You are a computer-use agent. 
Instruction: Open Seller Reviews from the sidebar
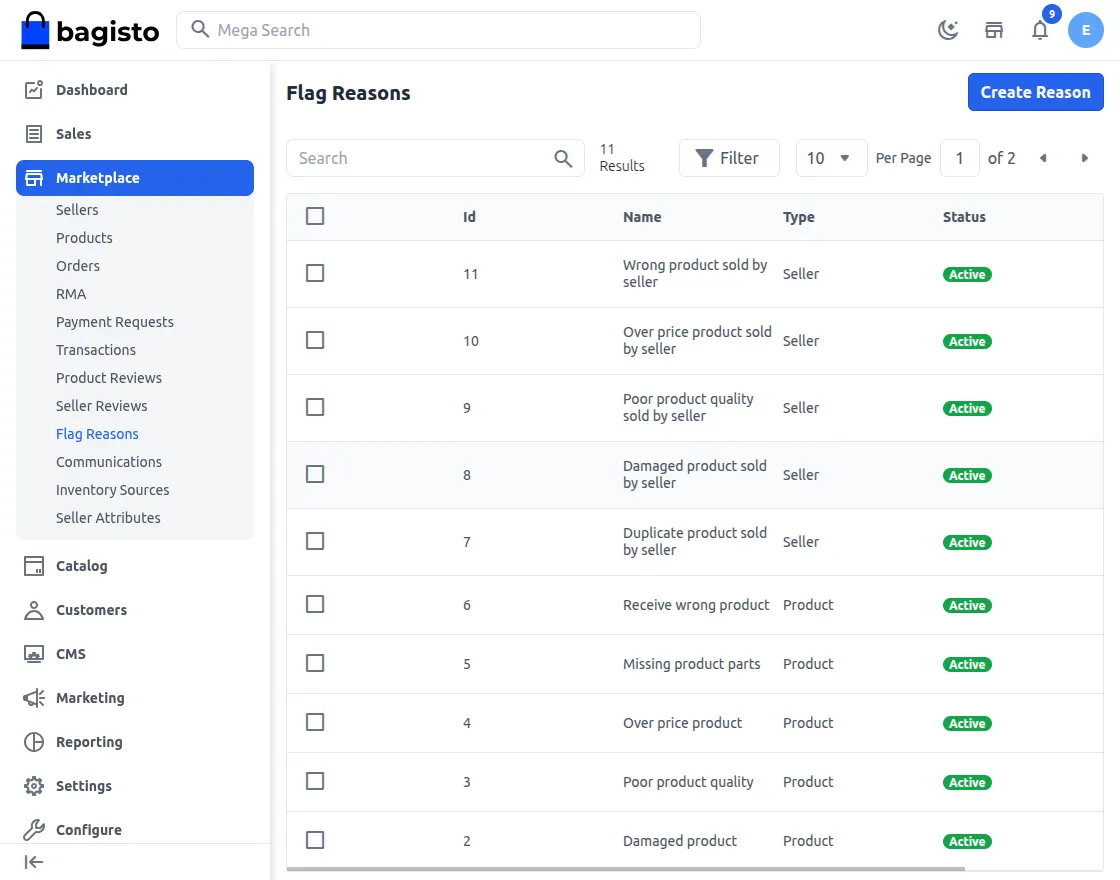[x=101, y=405]
